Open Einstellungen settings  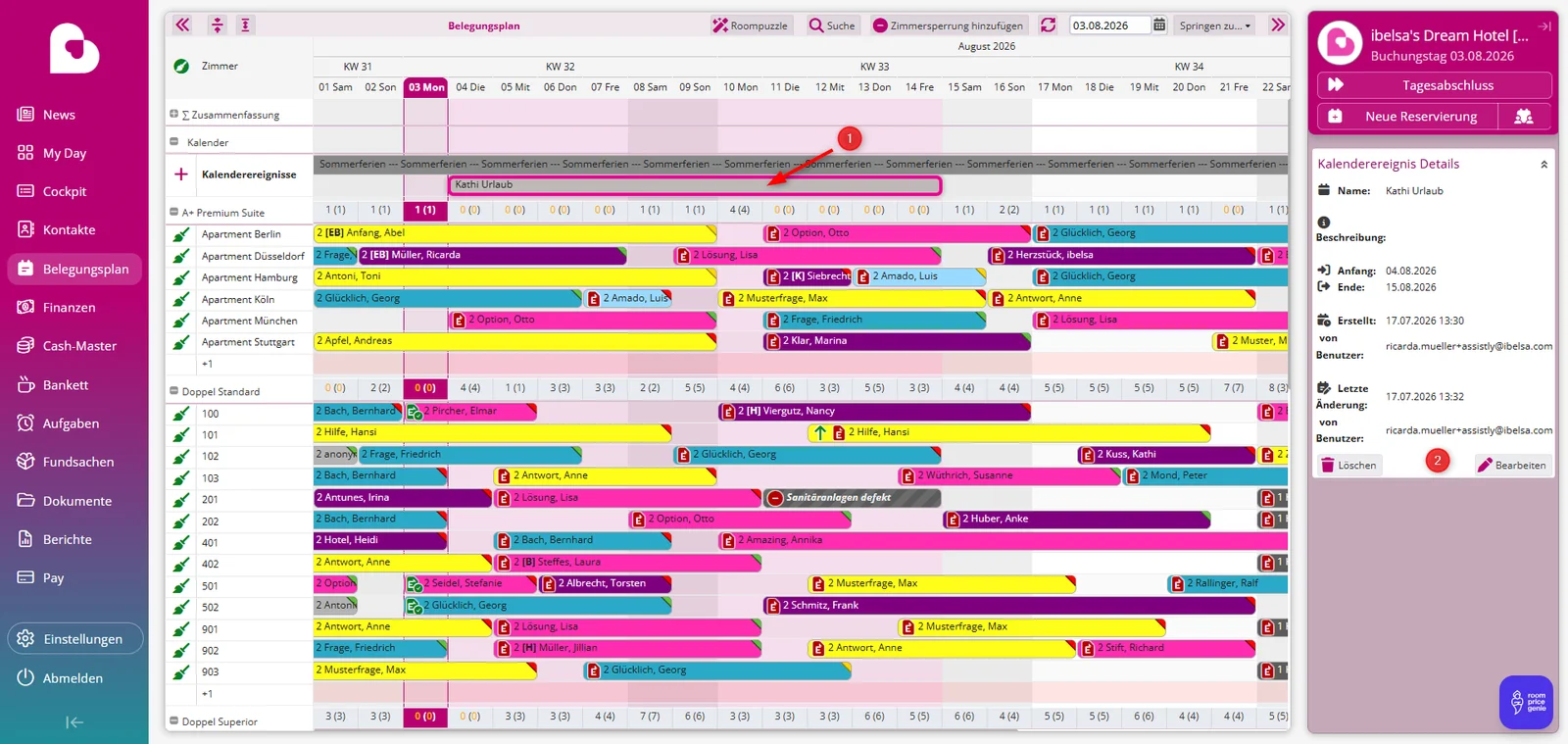(x=75, y=639)
